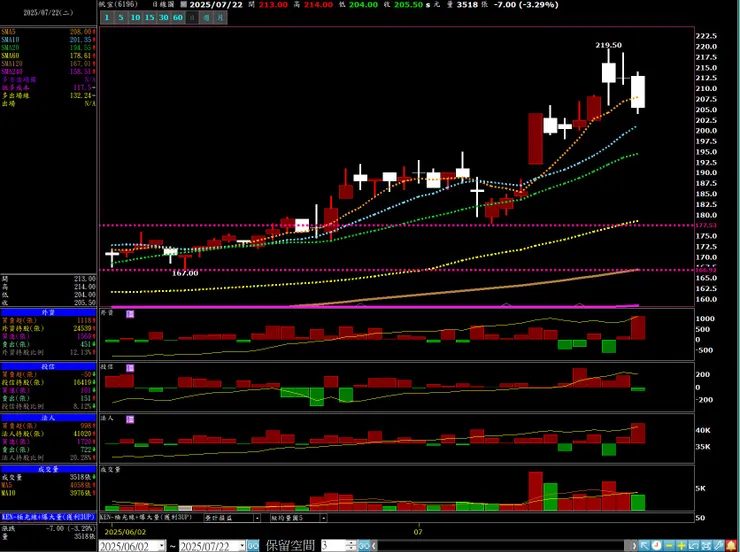Switch to the 15-minute chart
This screenshot has width=740, height=552.
(149, 17)
